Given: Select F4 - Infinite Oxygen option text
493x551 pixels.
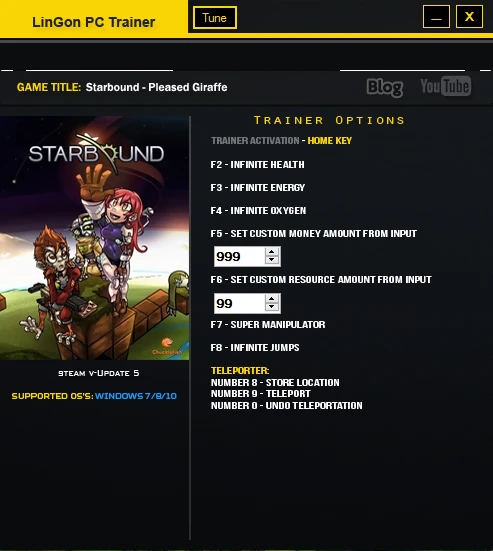Looking at the screenshot, I should pyautogui.click(x=258, y=210).
